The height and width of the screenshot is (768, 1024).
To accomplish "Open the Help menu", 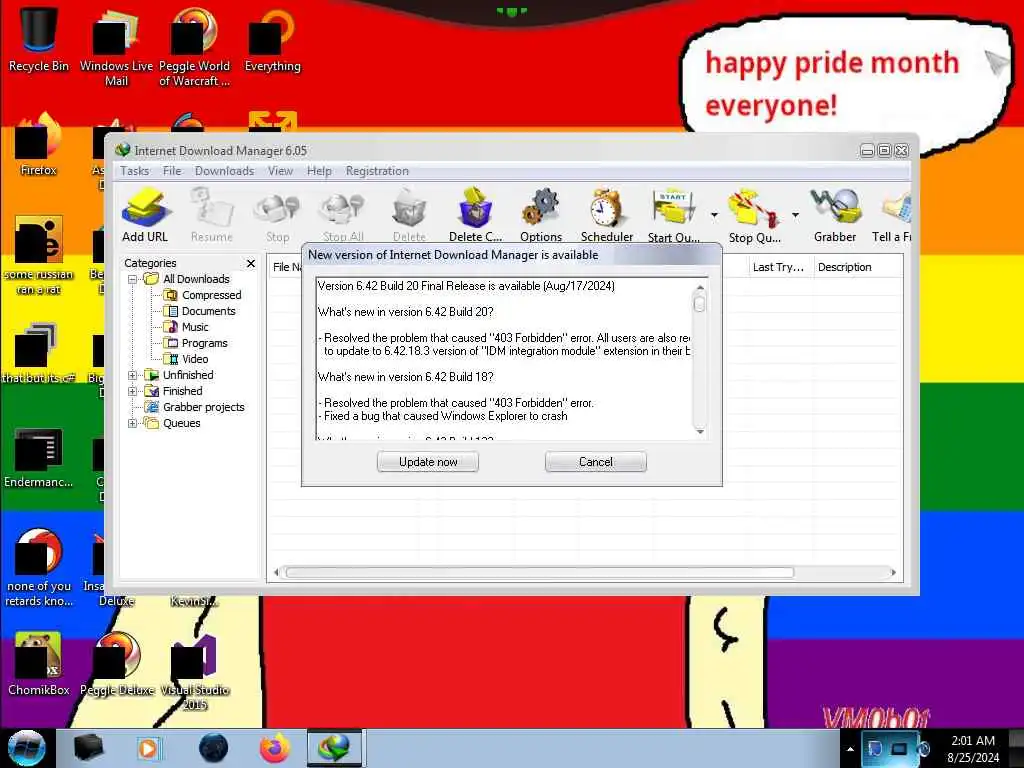I will click(319, 171).
